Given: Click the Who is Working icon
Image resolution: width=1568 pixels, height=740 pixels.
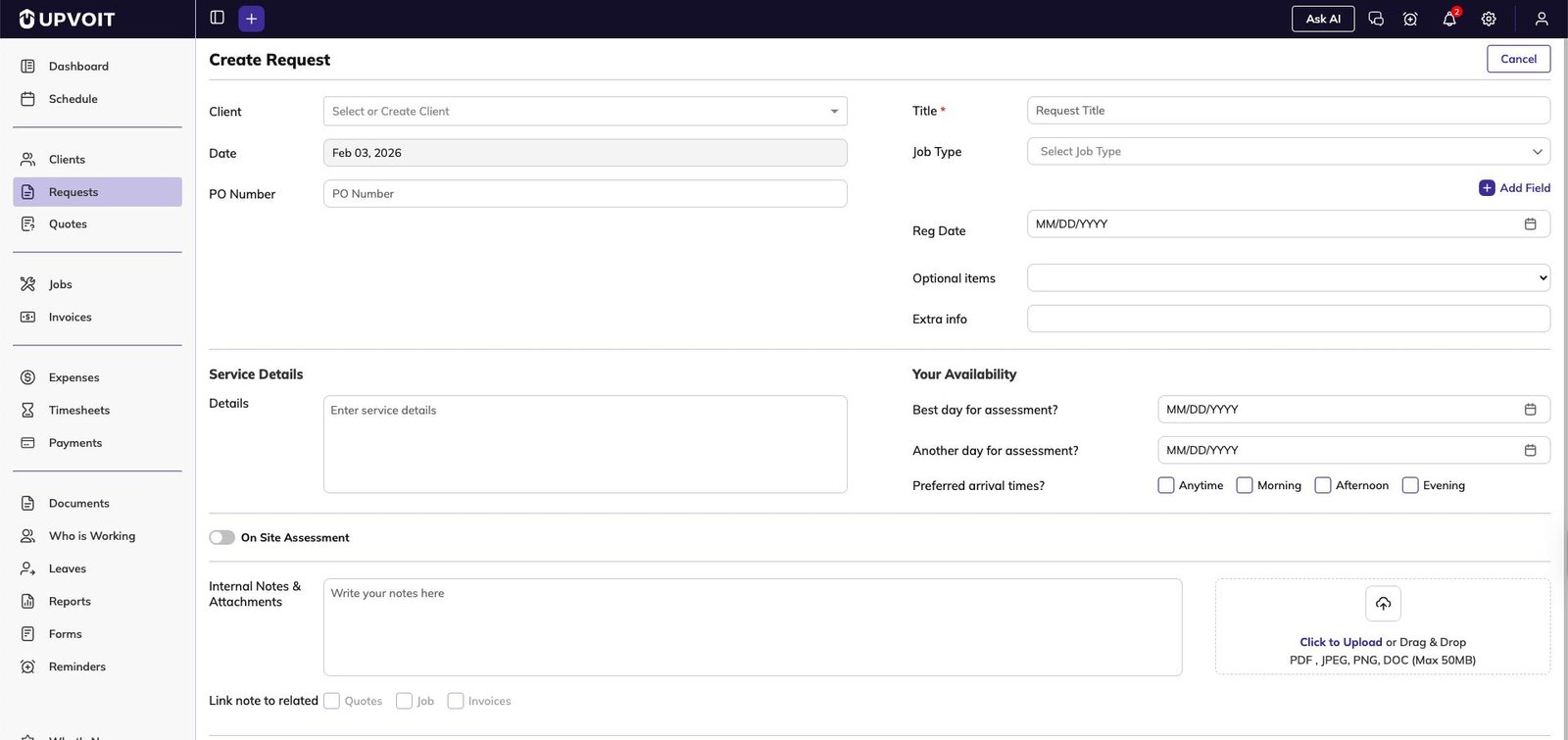Looking at the screenshot, I should tap(27, 536).
